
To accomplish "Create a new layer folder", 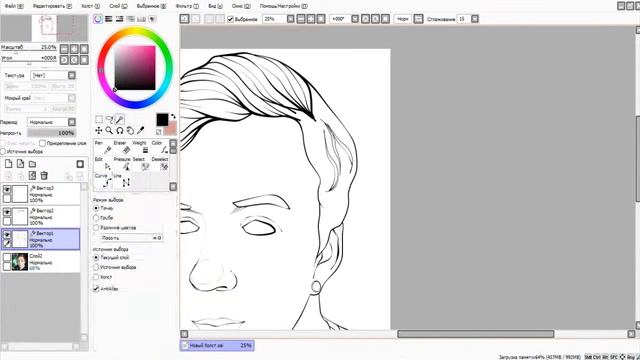I will click(32, 164).
